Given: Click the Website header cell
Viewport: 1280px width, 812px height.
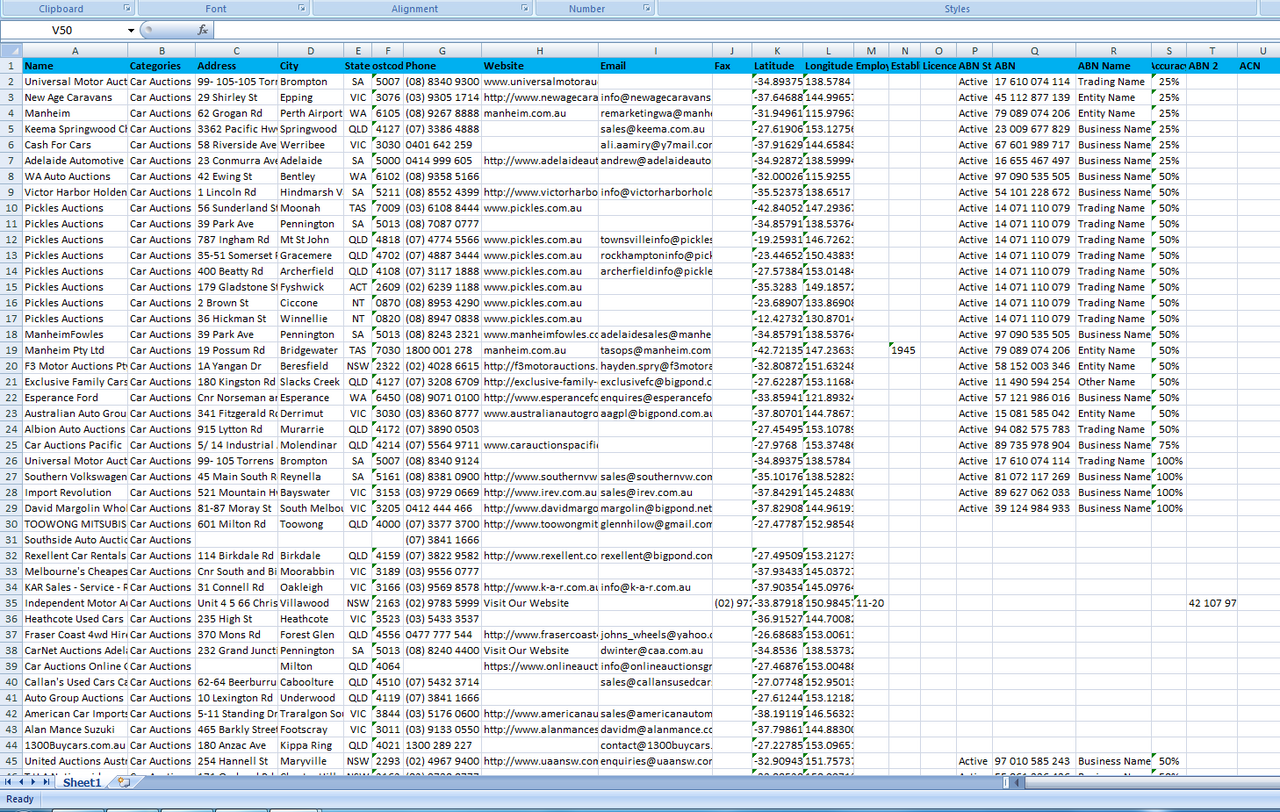Looking at the screenshot, I should click(x=539, y=66).
